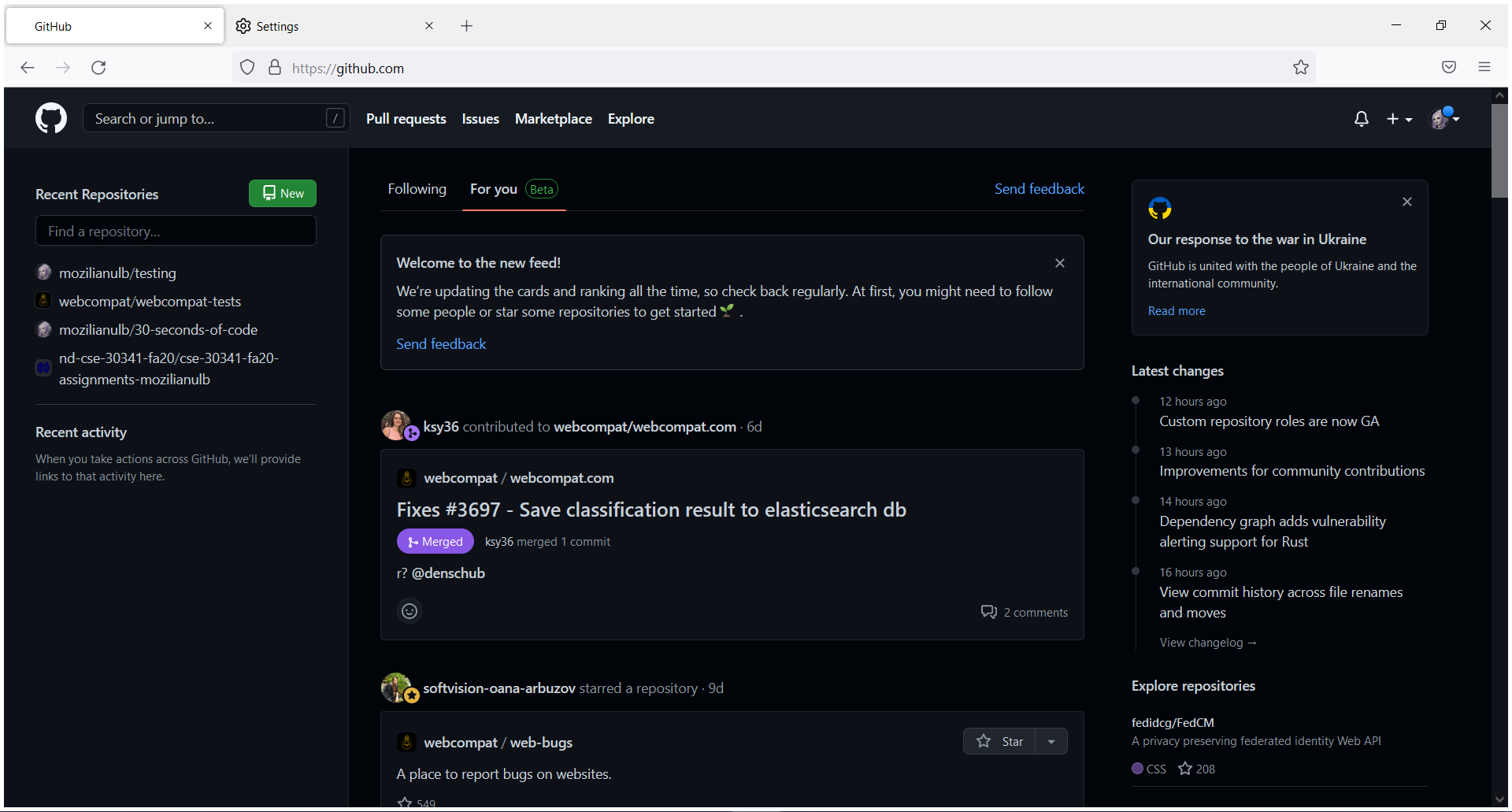Screen dimensions: 1512x812
Task: Dismiss the Ukraine response notice
Action: point(1407,202)
